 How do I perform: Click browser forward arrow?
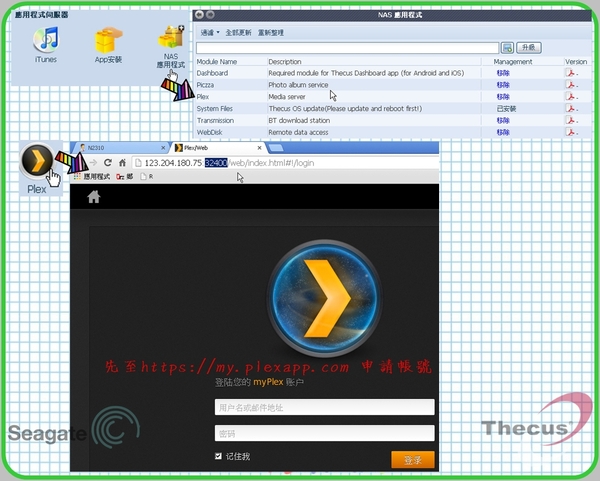pyautogui.click(x=93, y=163)
